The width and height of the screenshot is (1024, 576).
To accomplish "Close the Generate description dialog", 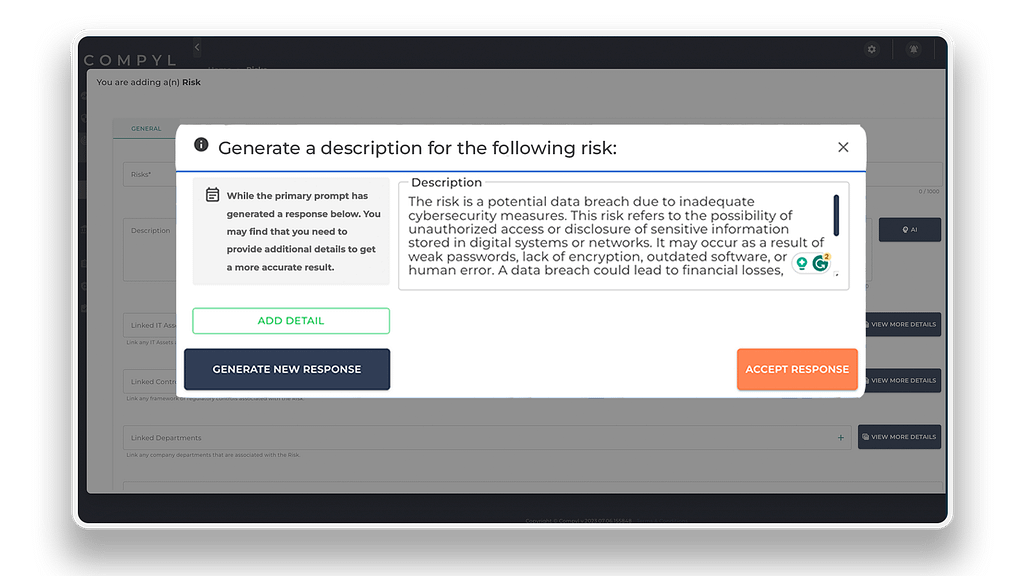I will [x=843, y=147].
